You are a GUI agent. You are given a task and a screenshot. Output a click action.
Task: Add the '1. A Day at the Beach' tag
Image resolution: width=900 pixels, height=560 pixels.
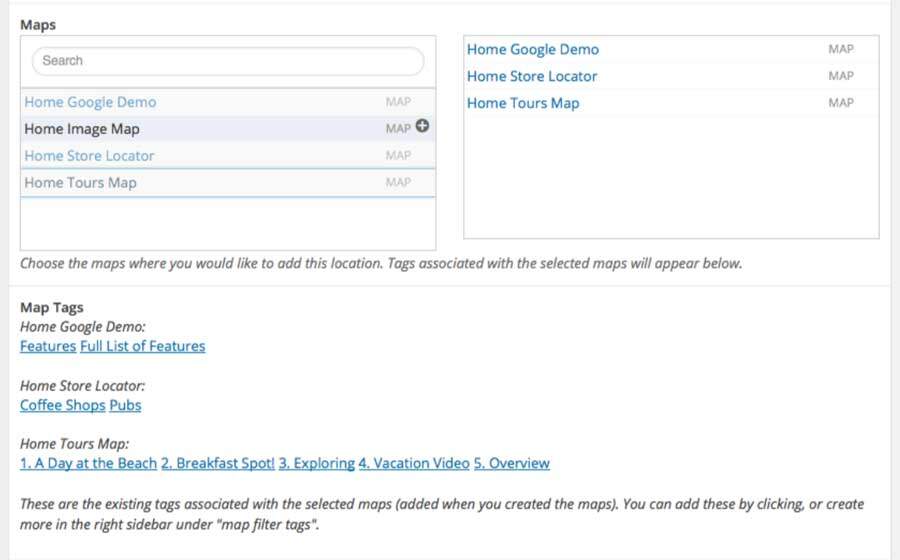[88, 463]
